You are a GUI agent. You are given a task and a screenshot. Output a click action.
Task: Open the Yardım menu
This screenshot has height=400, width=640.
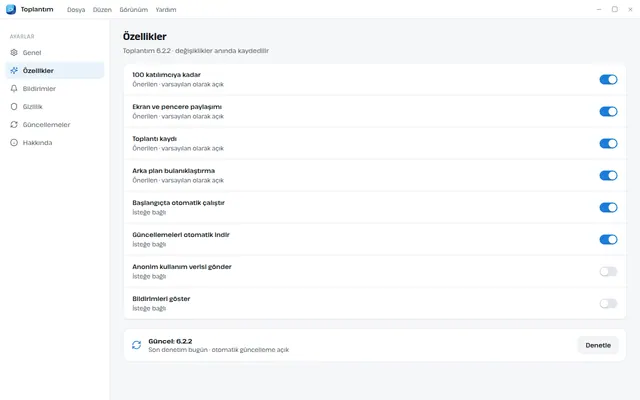point(166,9)
